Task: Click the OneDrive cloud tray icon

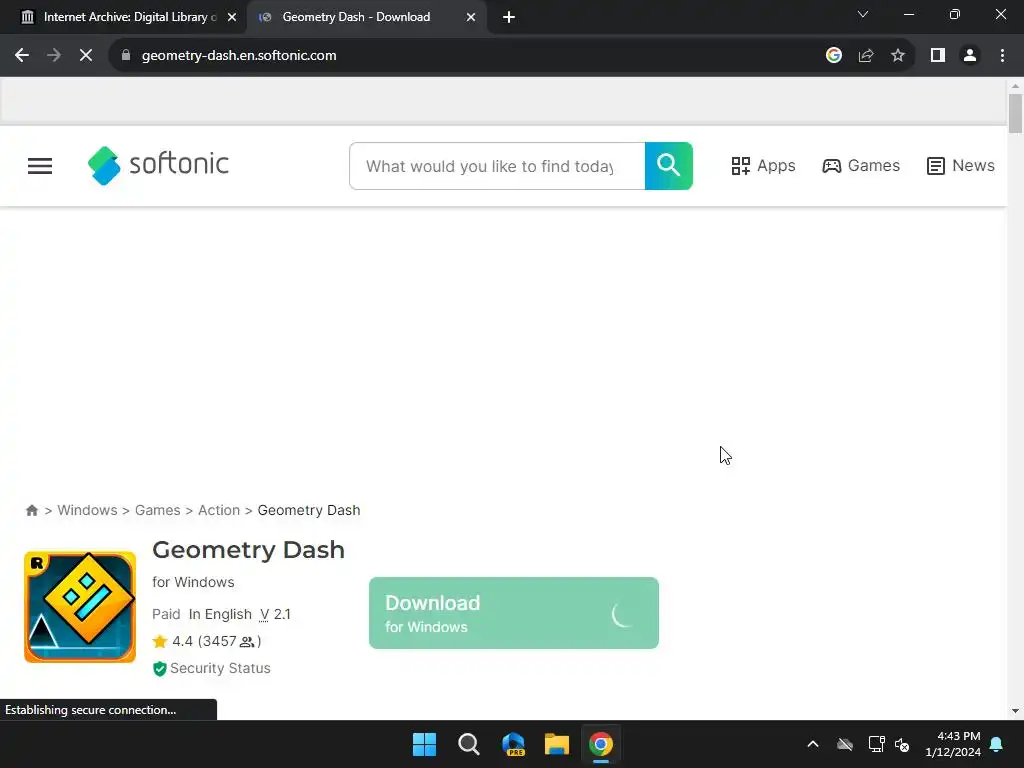Action: click(x=845, y=744)
